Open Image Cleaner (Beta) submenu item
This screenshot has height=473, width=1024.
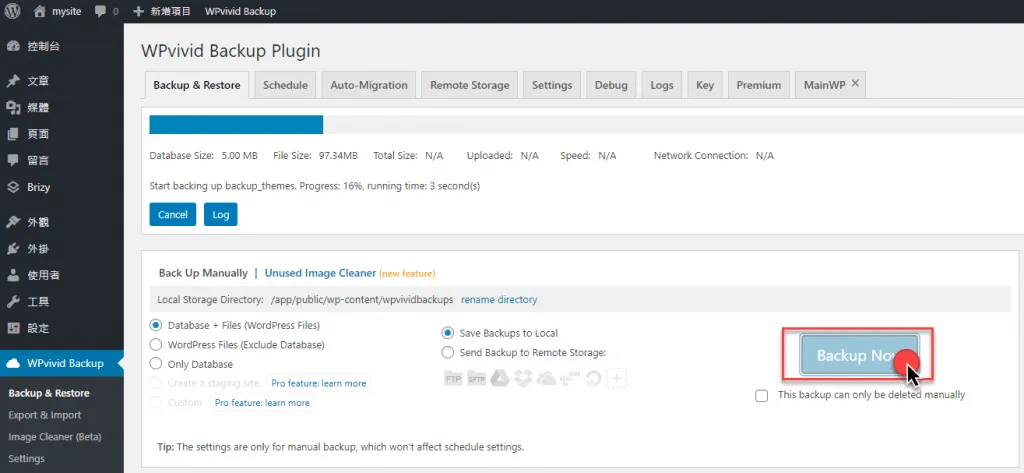tap(55, 436)
